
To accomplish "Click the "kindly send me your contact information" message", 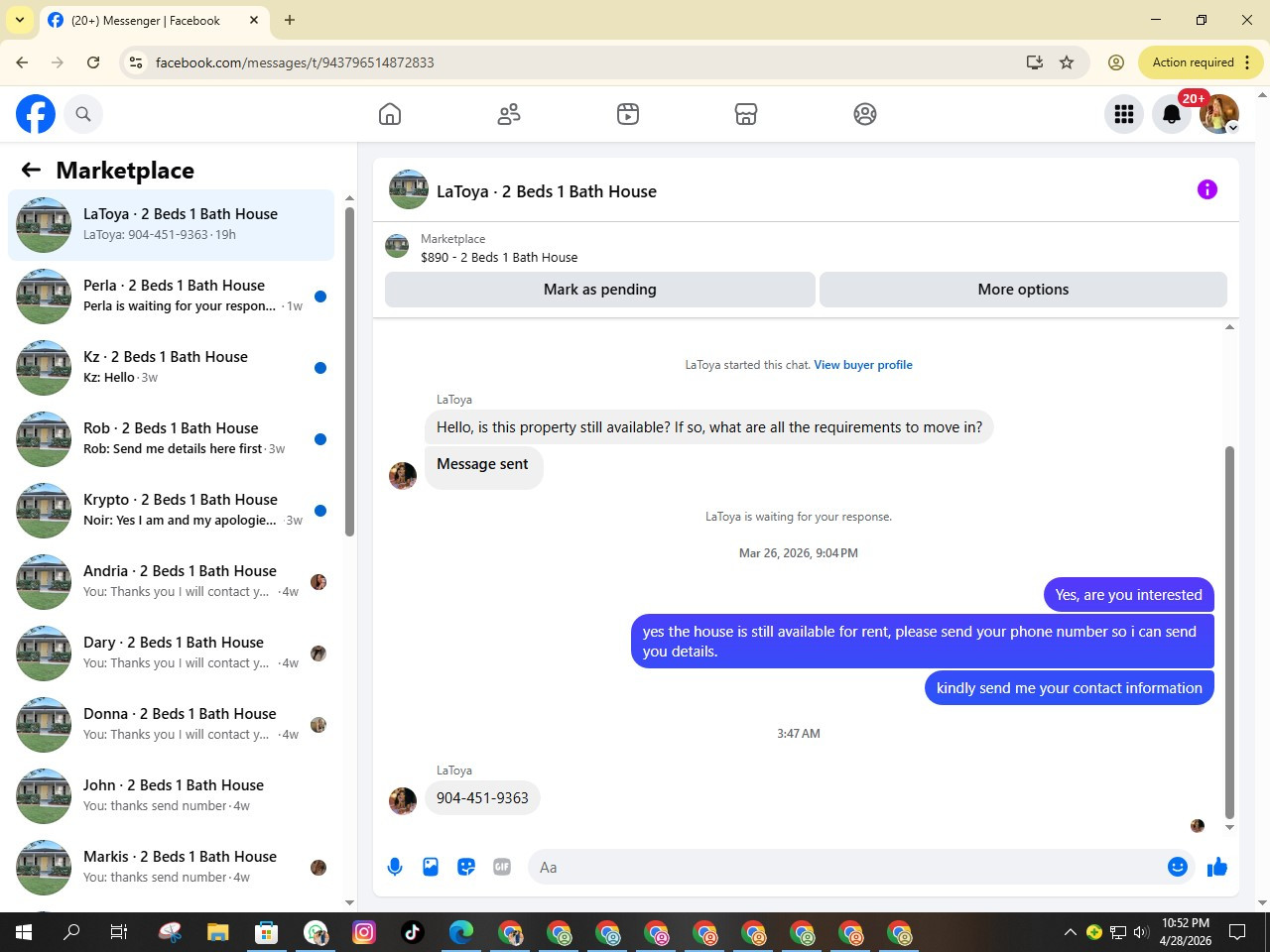I will tap(1070, 688).
